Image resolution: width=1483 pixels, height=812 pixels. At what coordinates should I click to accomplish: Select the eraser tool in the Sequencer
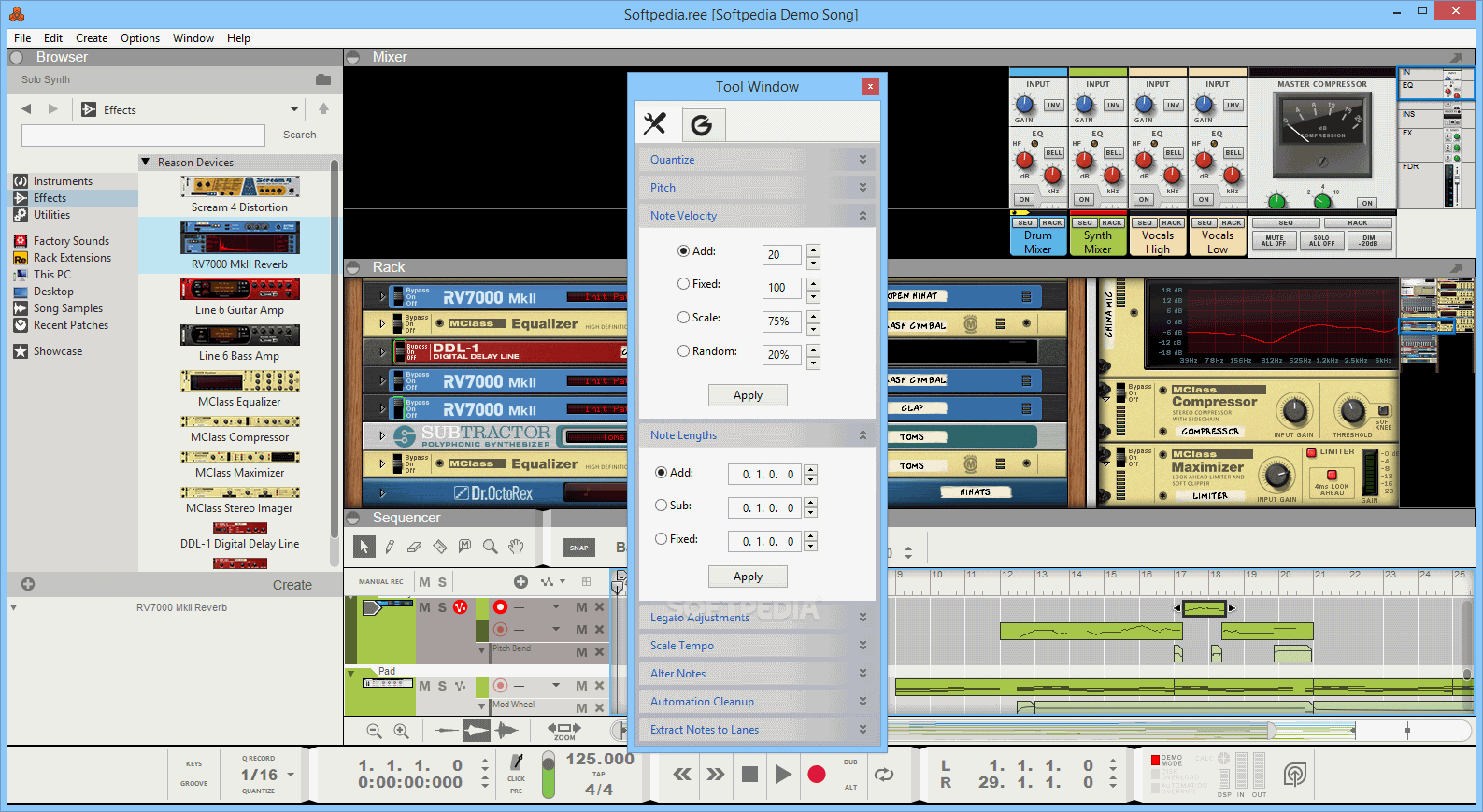pos(415,547)
